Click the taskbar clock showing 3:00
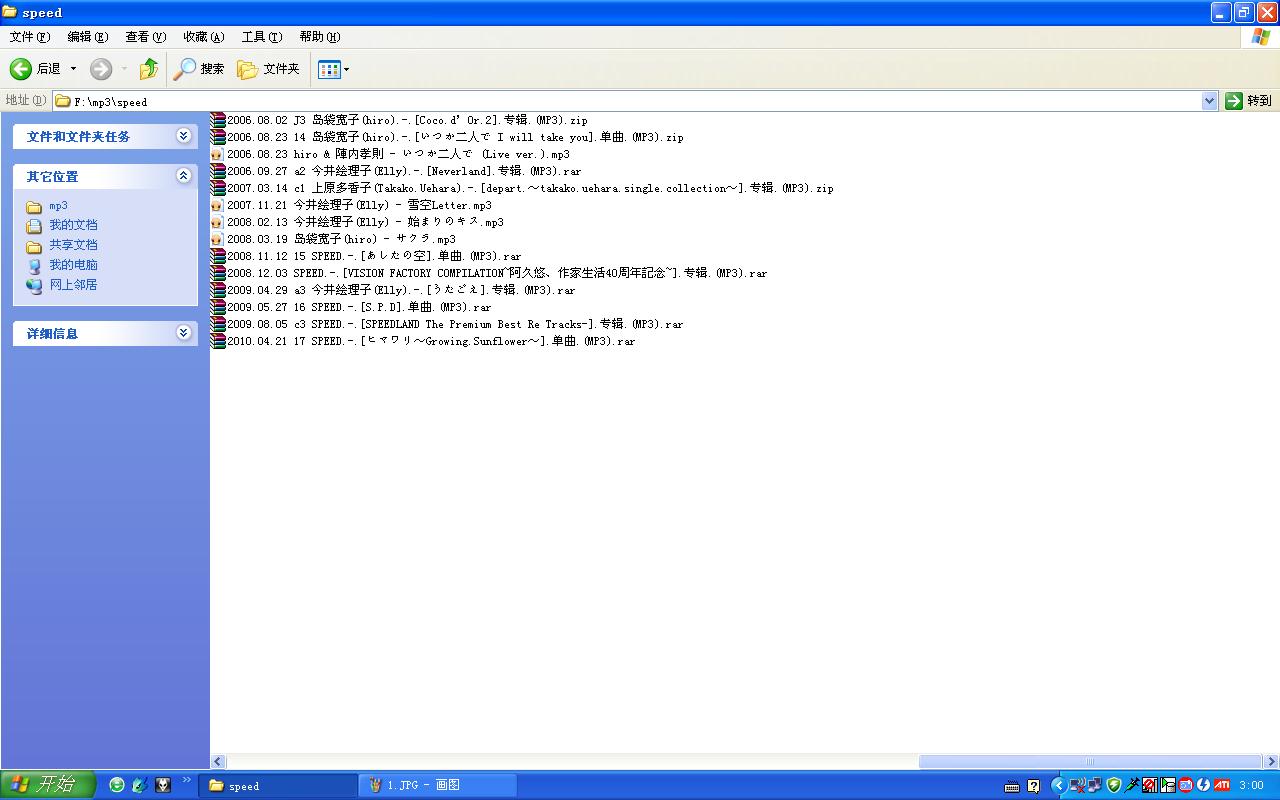Image resolution: width=1280 pixels, height=800 pixels. [1251, 786]
